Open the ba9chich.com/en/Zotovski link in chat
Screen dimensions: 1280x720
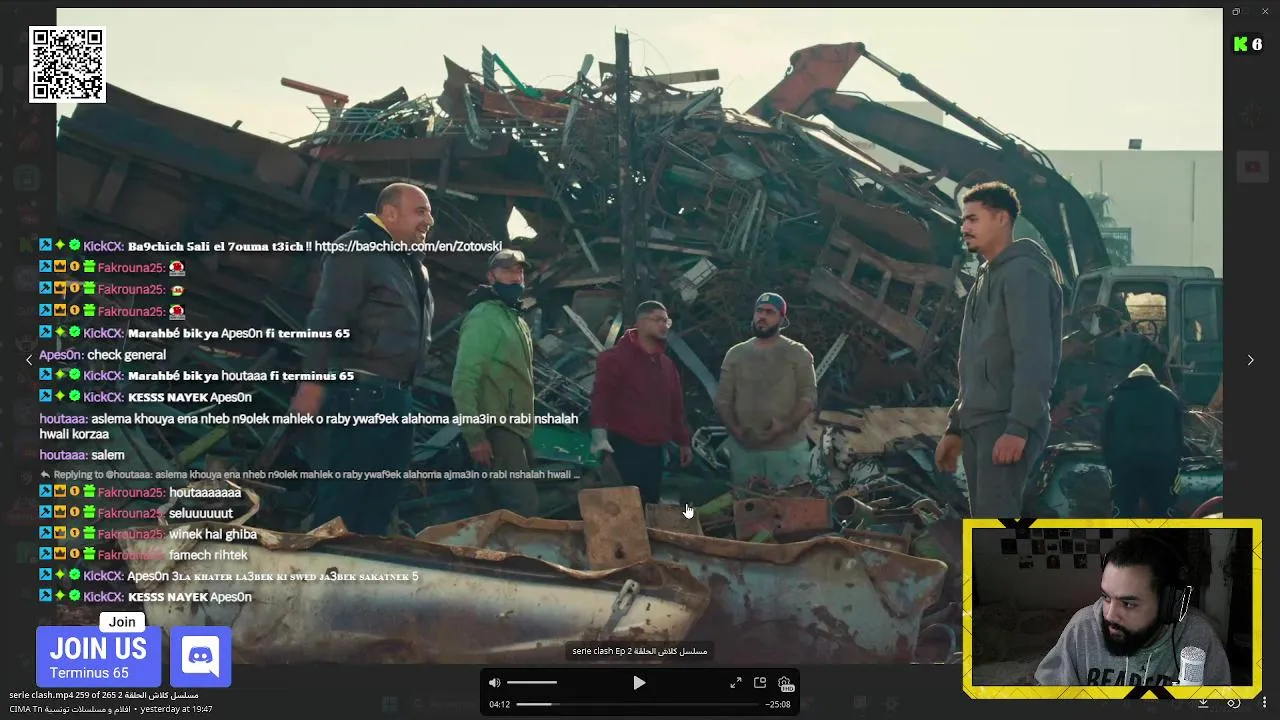point(408,246)
